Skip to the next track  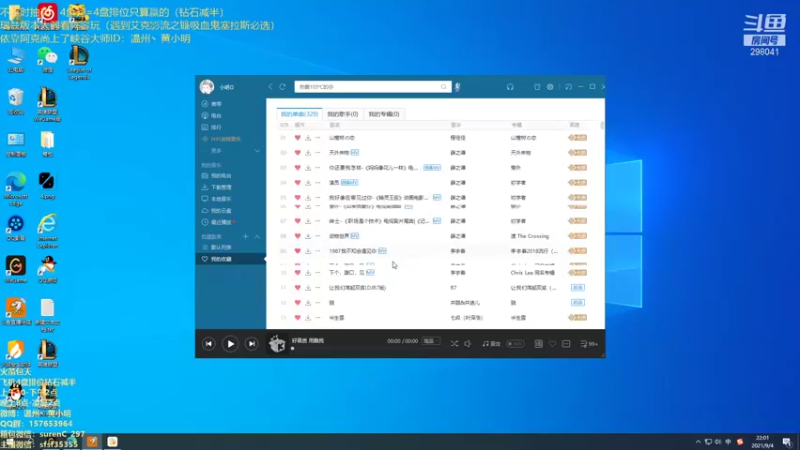[x=252, y=344]
